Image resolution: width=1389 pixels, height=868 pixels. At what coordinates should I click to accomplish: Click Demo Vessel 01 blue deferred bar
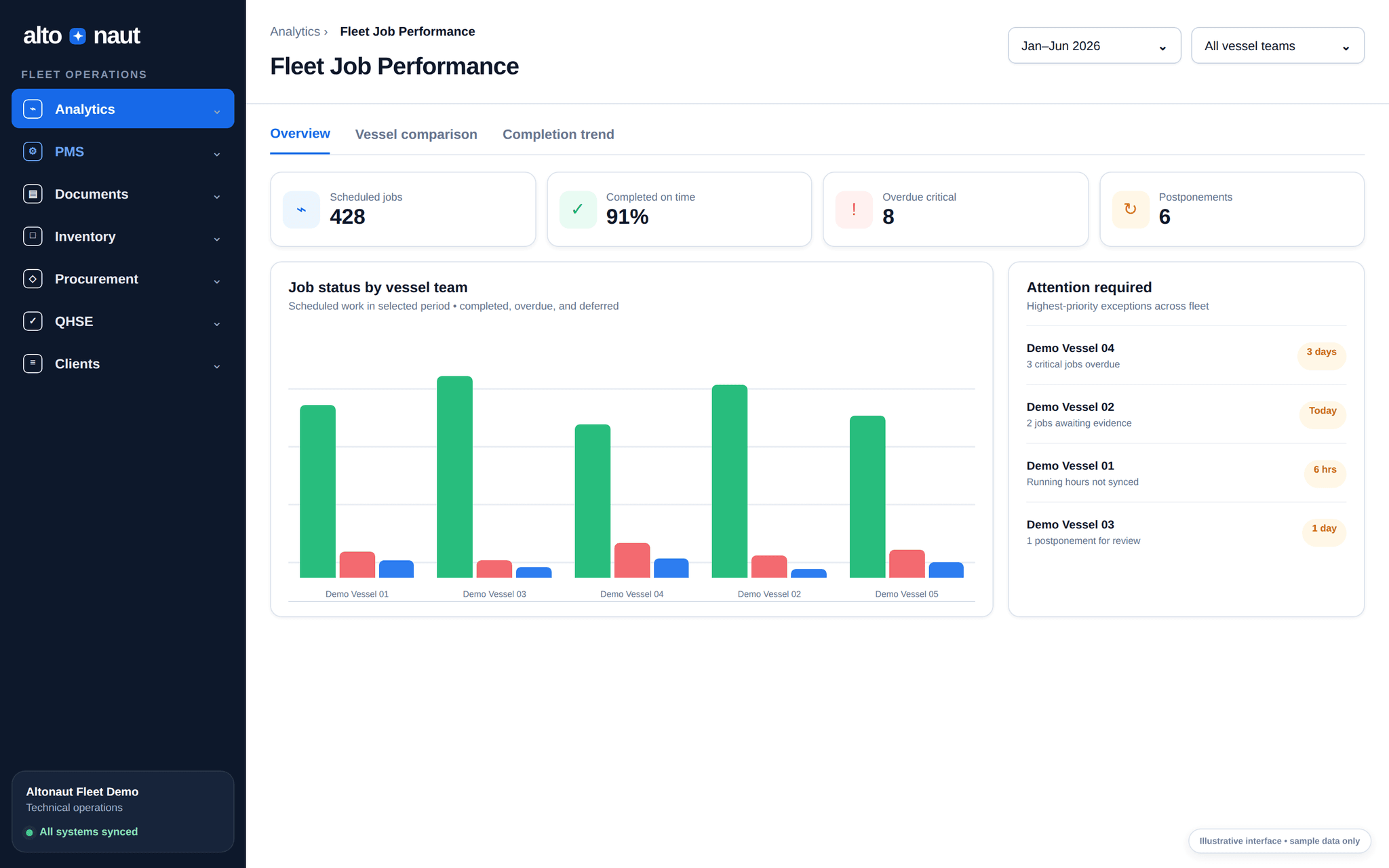(x=396, y=569)
